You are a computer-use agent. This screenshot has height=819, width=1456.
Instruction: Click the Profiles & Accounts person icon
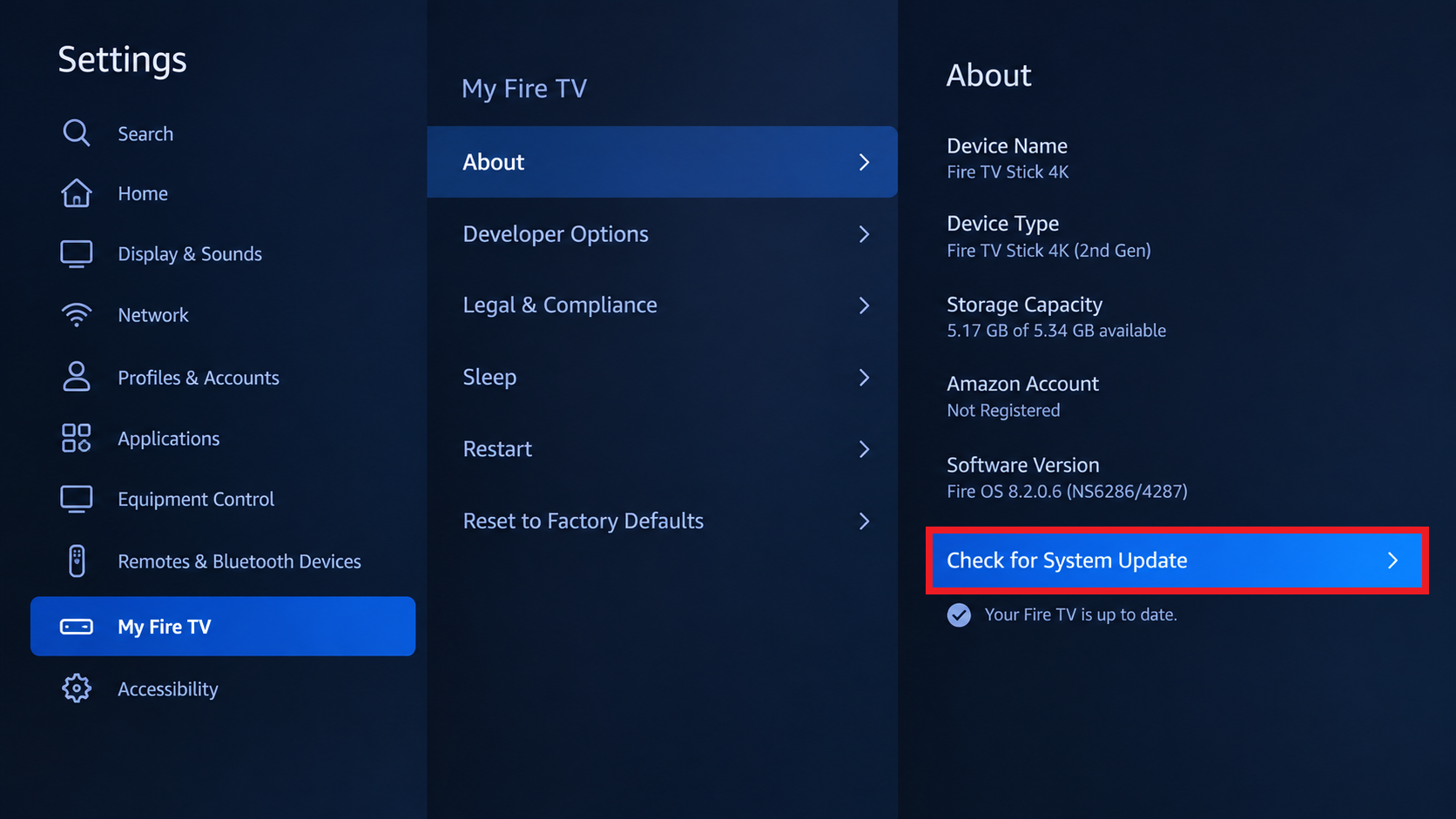(x=77, y=377)
